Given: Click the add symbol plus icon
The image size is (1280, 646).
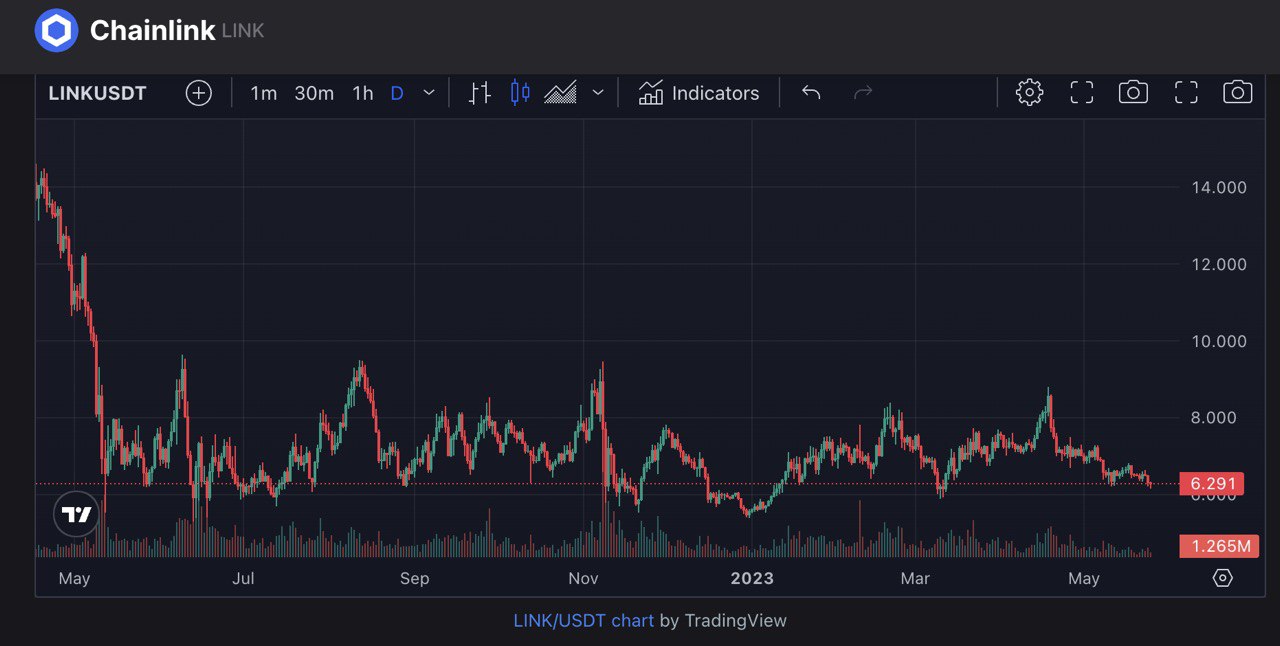Looking at the screenshot, I should 199,93.
